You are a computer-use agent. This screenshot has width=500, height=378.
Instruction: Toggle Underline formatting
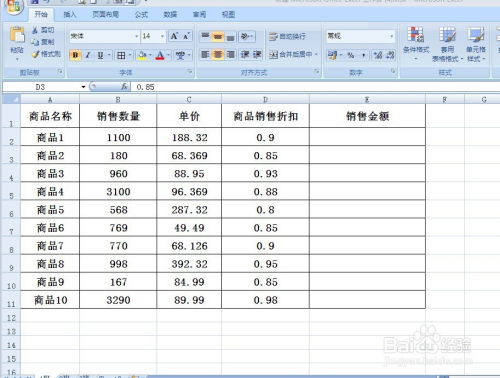(100, 55)
